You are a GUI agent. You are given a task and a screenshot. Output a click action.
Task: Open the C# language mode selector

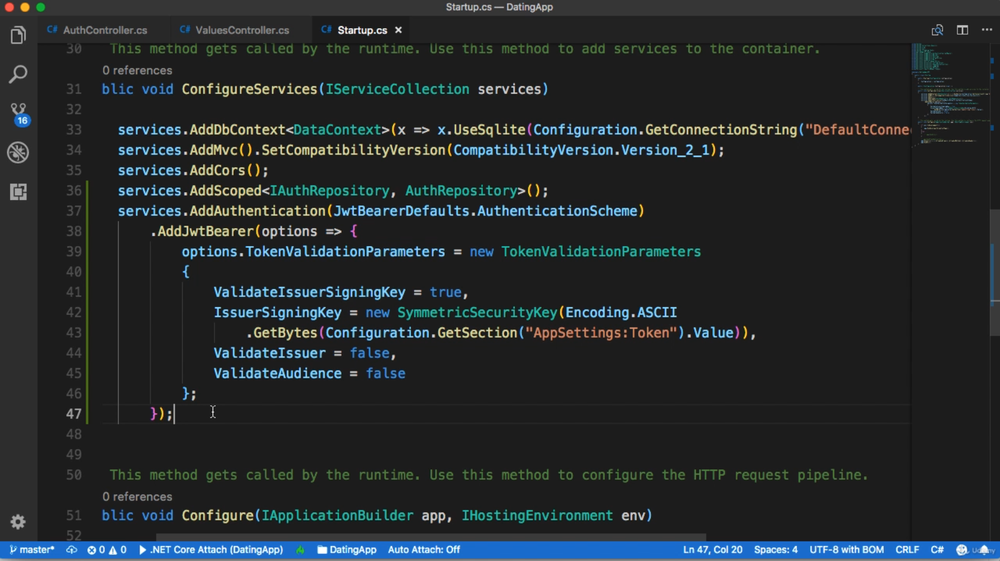(937, 550)
